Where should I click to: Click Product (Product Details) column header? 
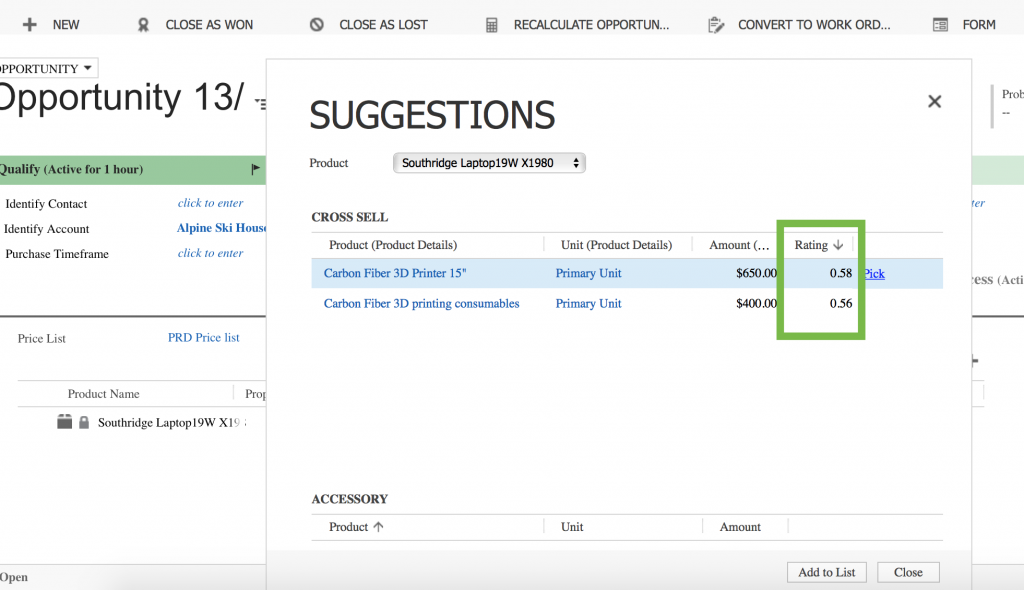click(392, 245)
